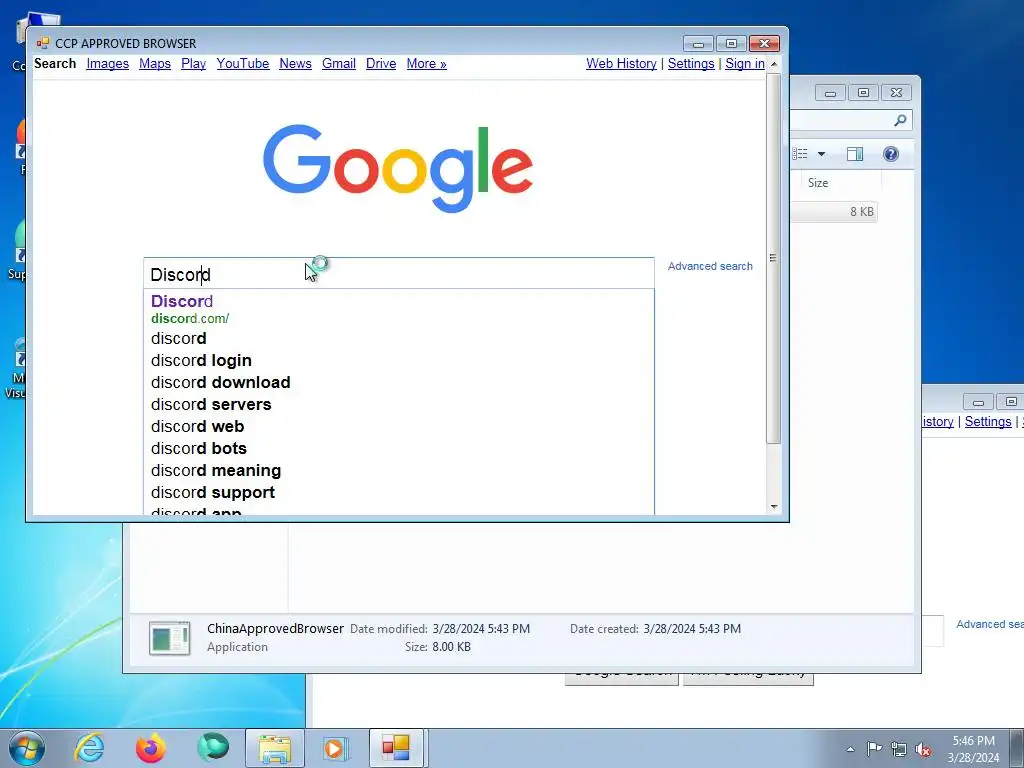The height and width of the screenshot is (768, 1024).
Task: Open the Drive link on Google bar
Action: click(381, 63)
